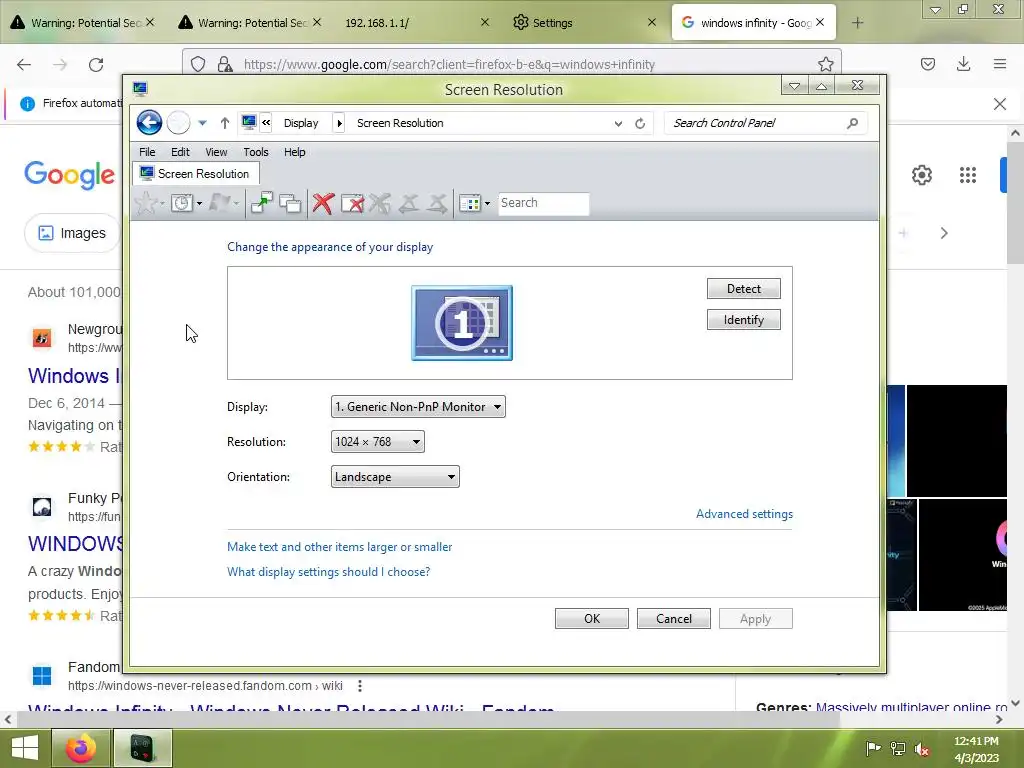Click the muted volume tray icon
Screen dimensions: 1024x768
pos(922,748)
